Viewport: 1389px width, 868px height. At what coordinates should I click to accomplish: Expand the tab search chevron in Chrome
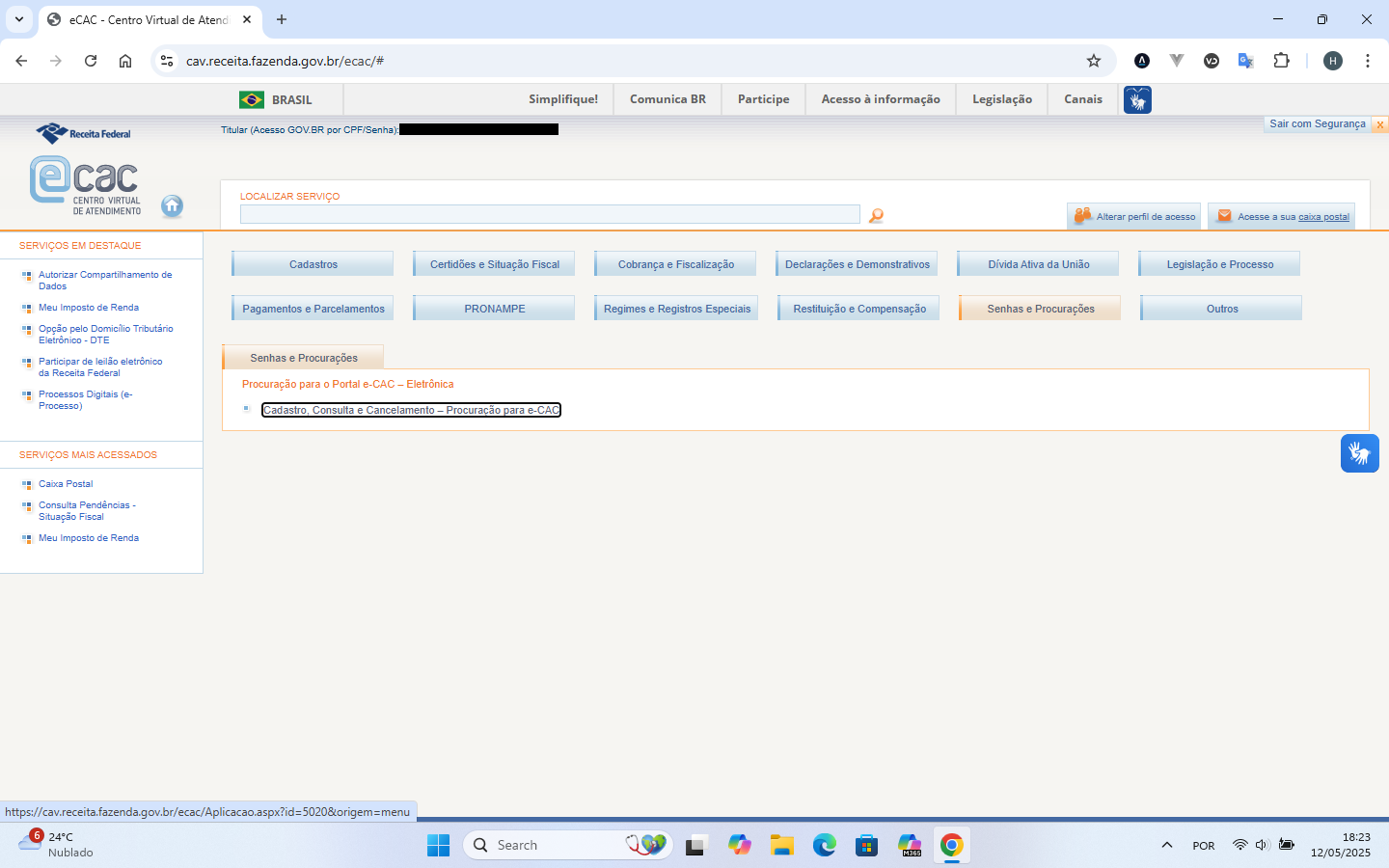(19, 19)
